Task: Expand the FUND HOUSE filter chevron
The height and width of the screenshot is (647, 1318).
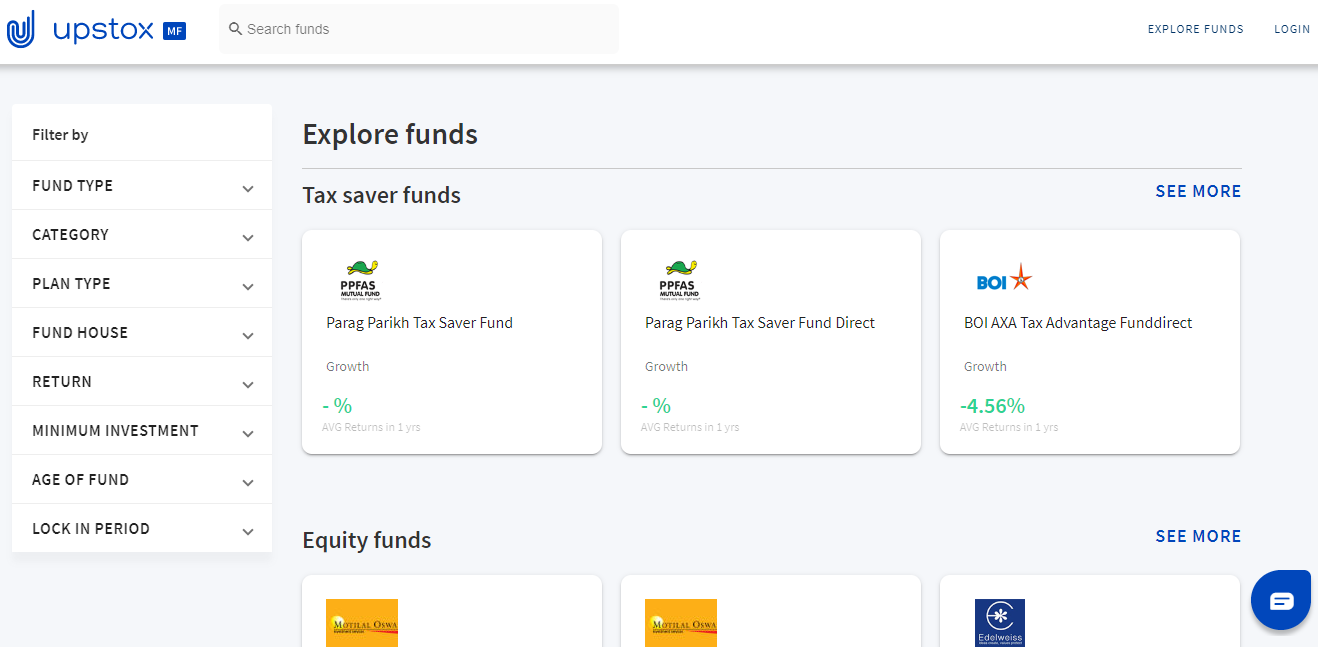Action: (x=248, y=335)
